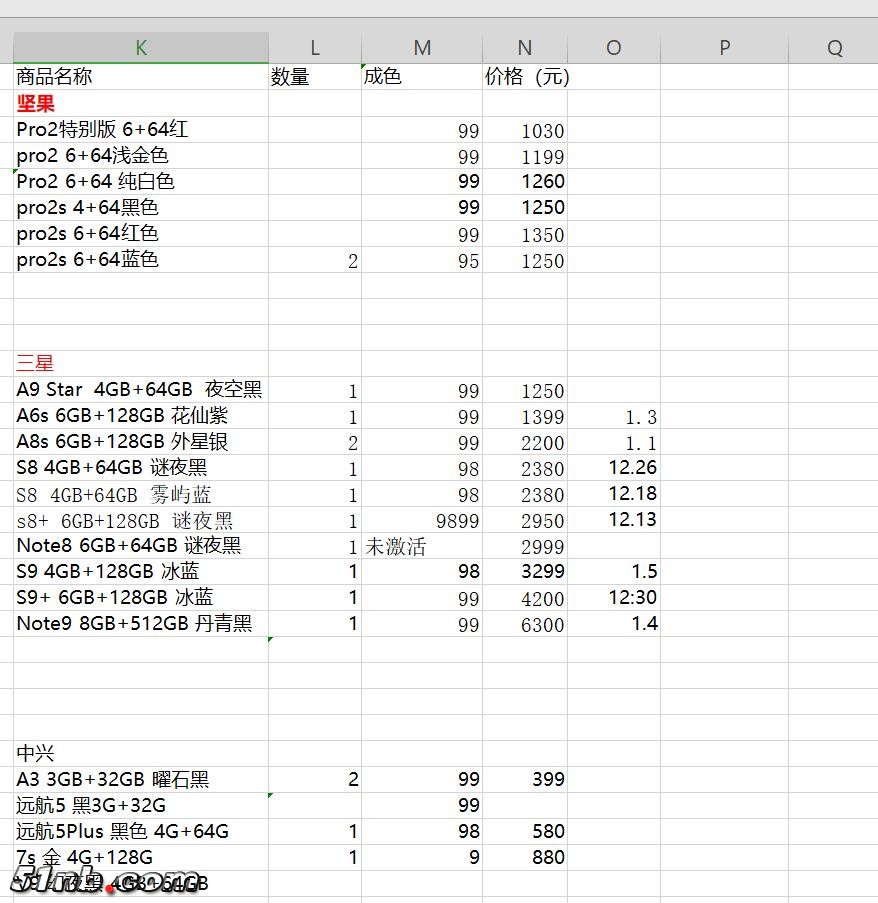Image resolution: width=878 pixels, height=903 pixels.
Task: Click the 三星 category cell
Action: 140,363
